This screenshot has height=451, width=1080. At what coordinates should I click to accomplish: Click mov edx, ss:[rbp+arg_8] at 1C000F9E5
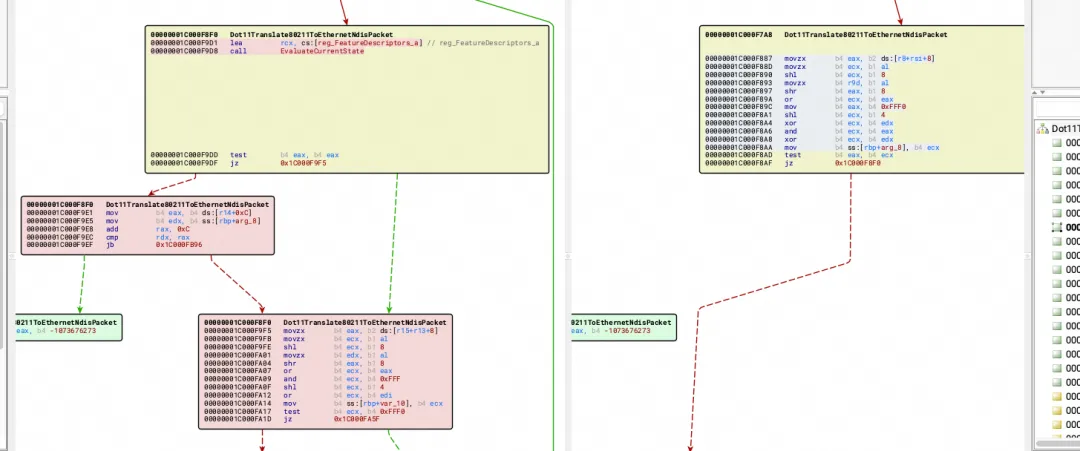(x=142, y=221)
